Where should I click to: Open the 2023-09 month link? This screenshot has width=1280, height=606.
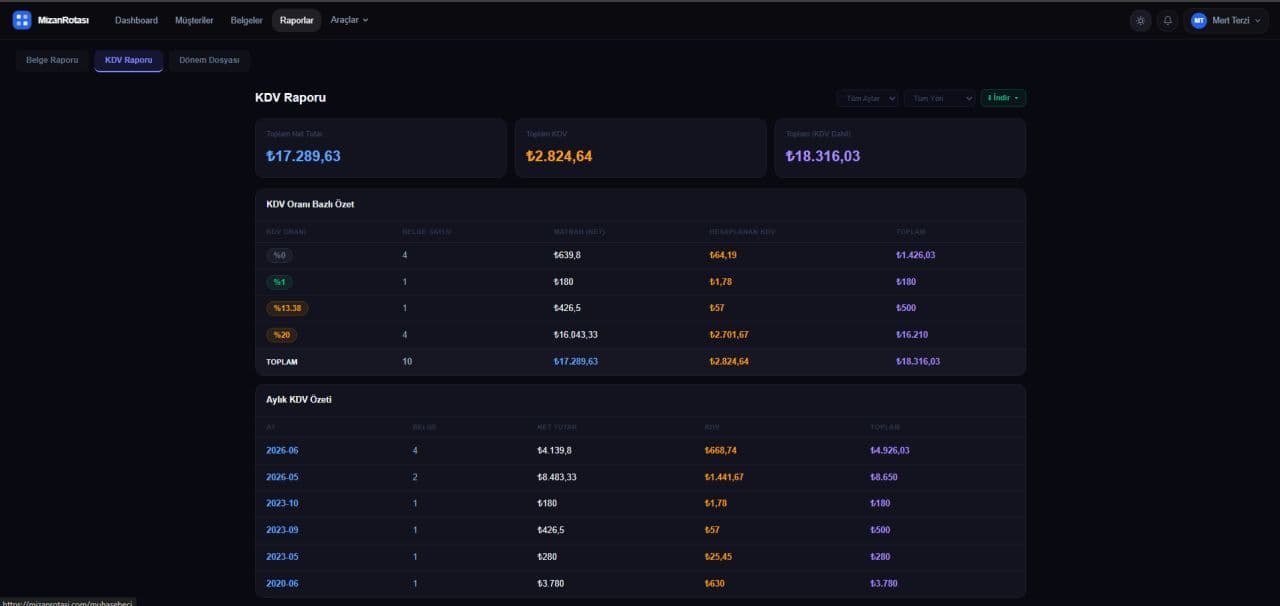(282, 530)
